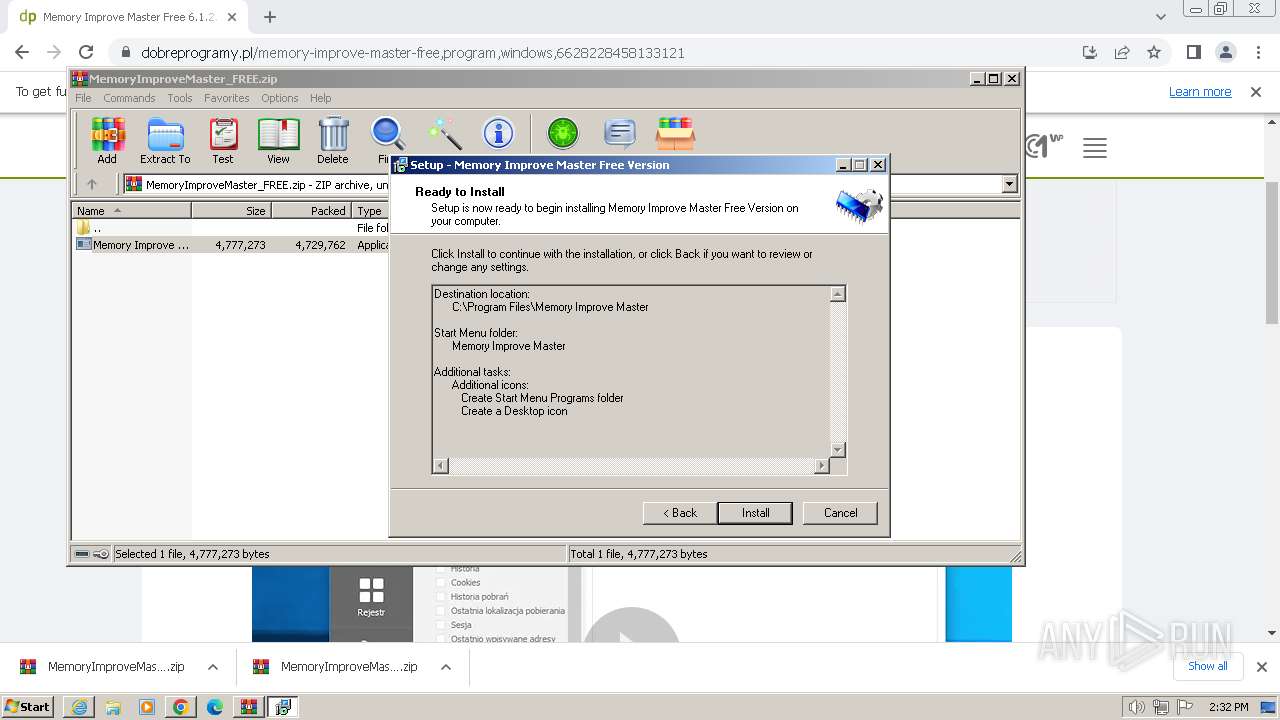1280x720 pixels.
Task: Open the Chrome profile avatar
Action: [x=1225, y=53]
